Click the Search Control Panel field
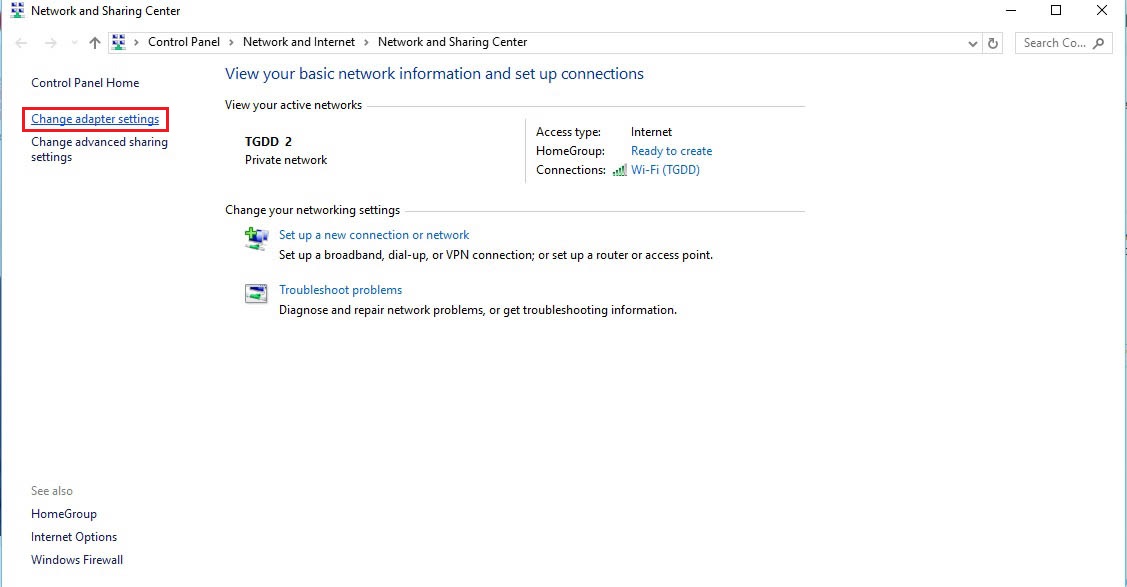Screen dimensions: 1127x587 (1055, 43)
